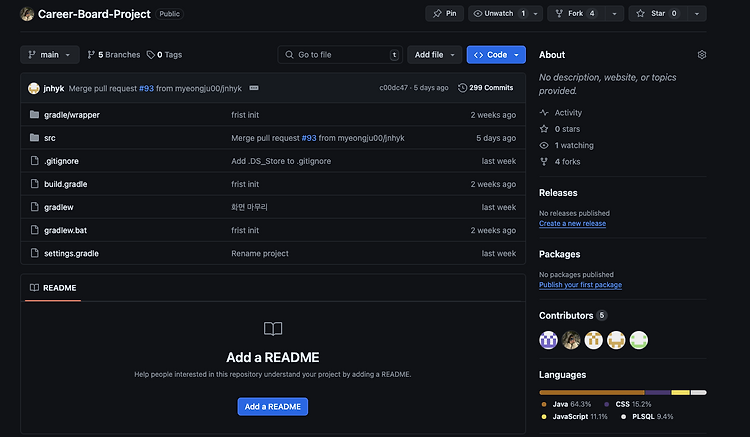Screen dimensions: 750x437
Task: Click the first purple contributor avatar
Action: pyautogui.click(x=548, y=340)
